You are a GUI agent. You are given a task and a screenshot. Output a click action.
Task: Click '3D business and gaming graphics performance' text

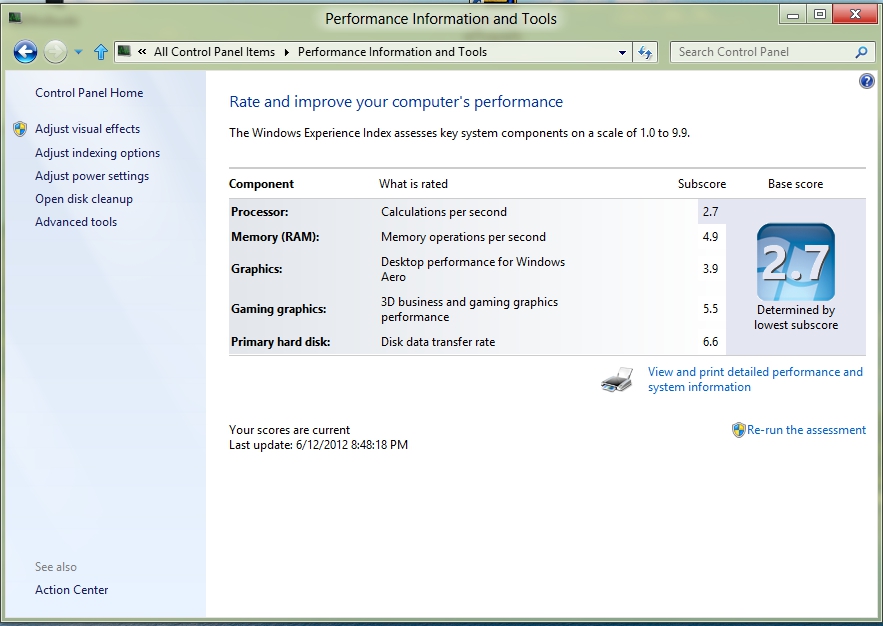pos(469,310)
